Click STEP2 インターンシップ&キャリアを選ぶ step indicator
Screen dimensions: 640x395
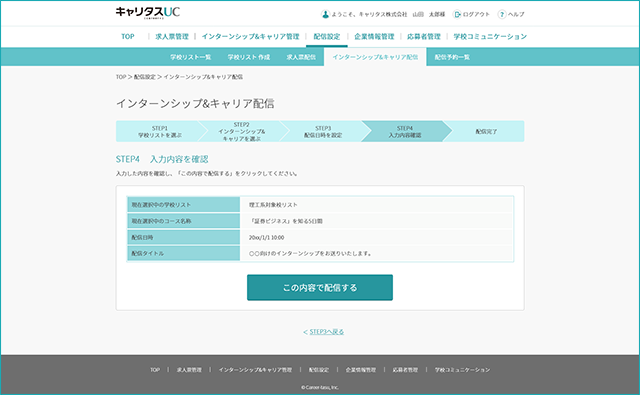[x=241, y=131]
